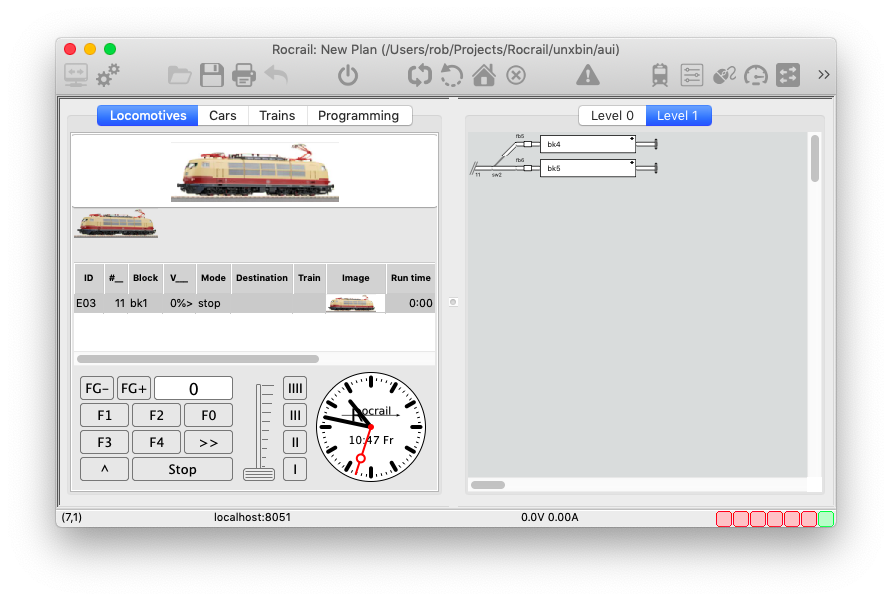Screen dimensions: 892x601
Task: Toggle function F1 for the locomotive
Action: [x=105, y=415]
